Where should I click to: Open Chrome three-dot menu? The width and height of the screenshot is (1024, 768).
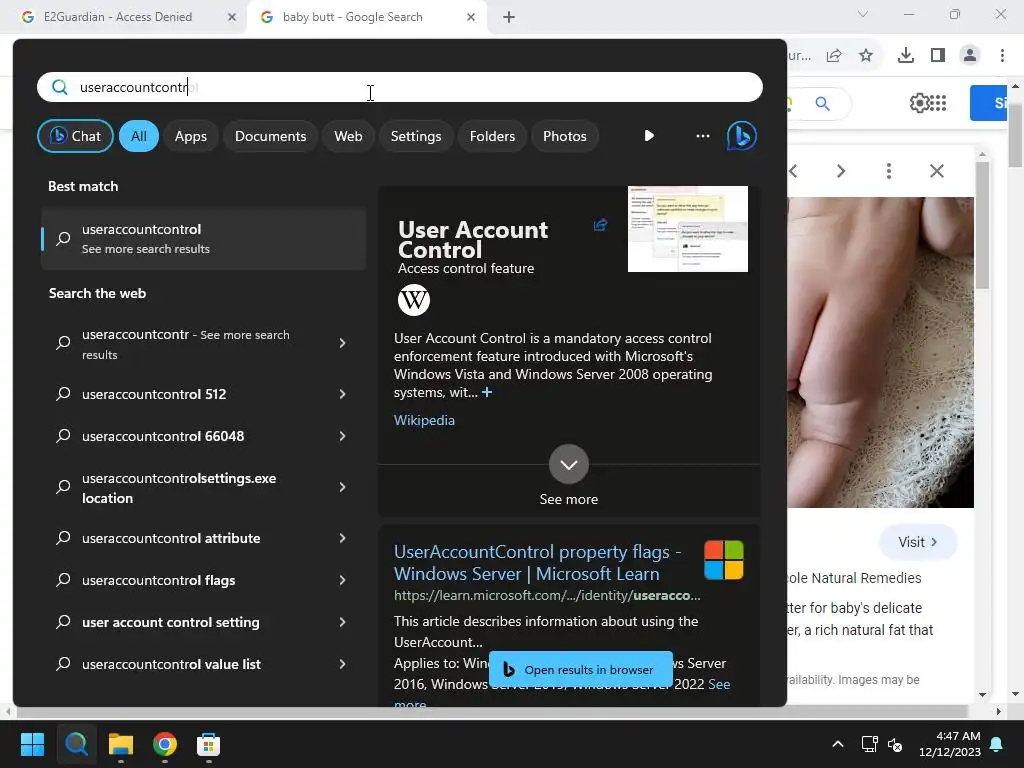click(x=1002, y=56)
